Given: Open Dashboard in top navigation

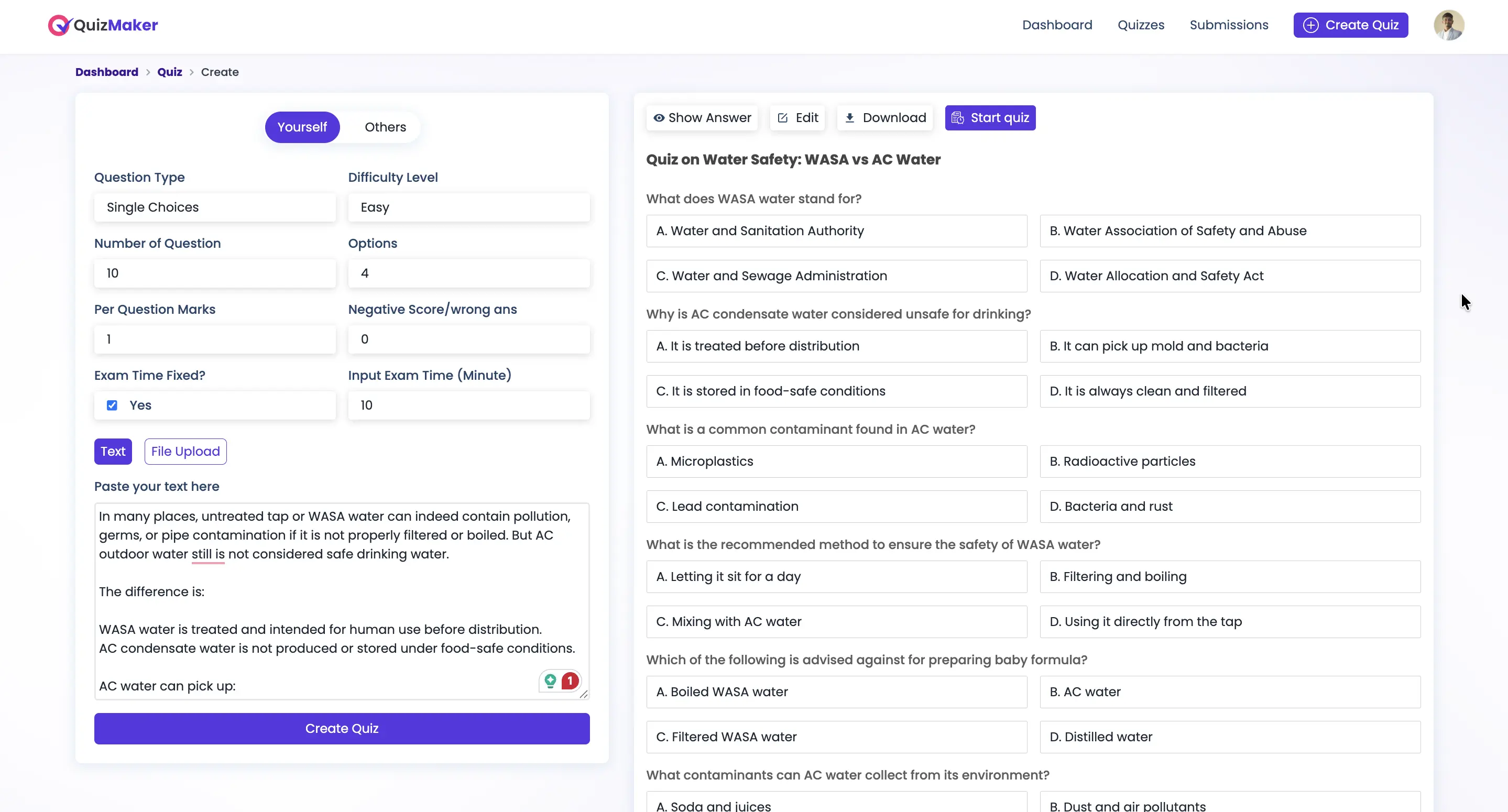Looking at the screenshot, I should [1057, 25].
